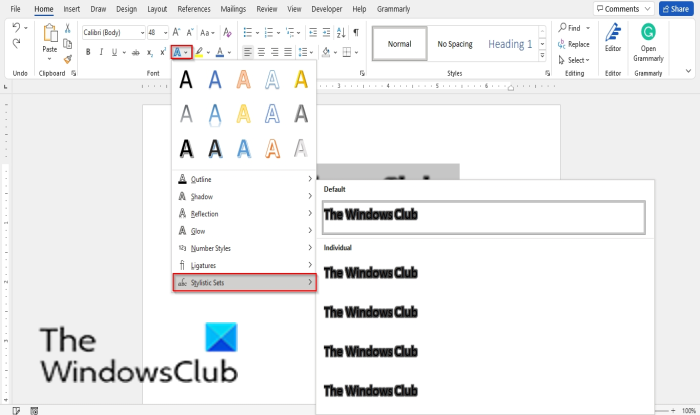Toggle Underline formatting
The image size is (700, 415).
(x=114, y=52)
